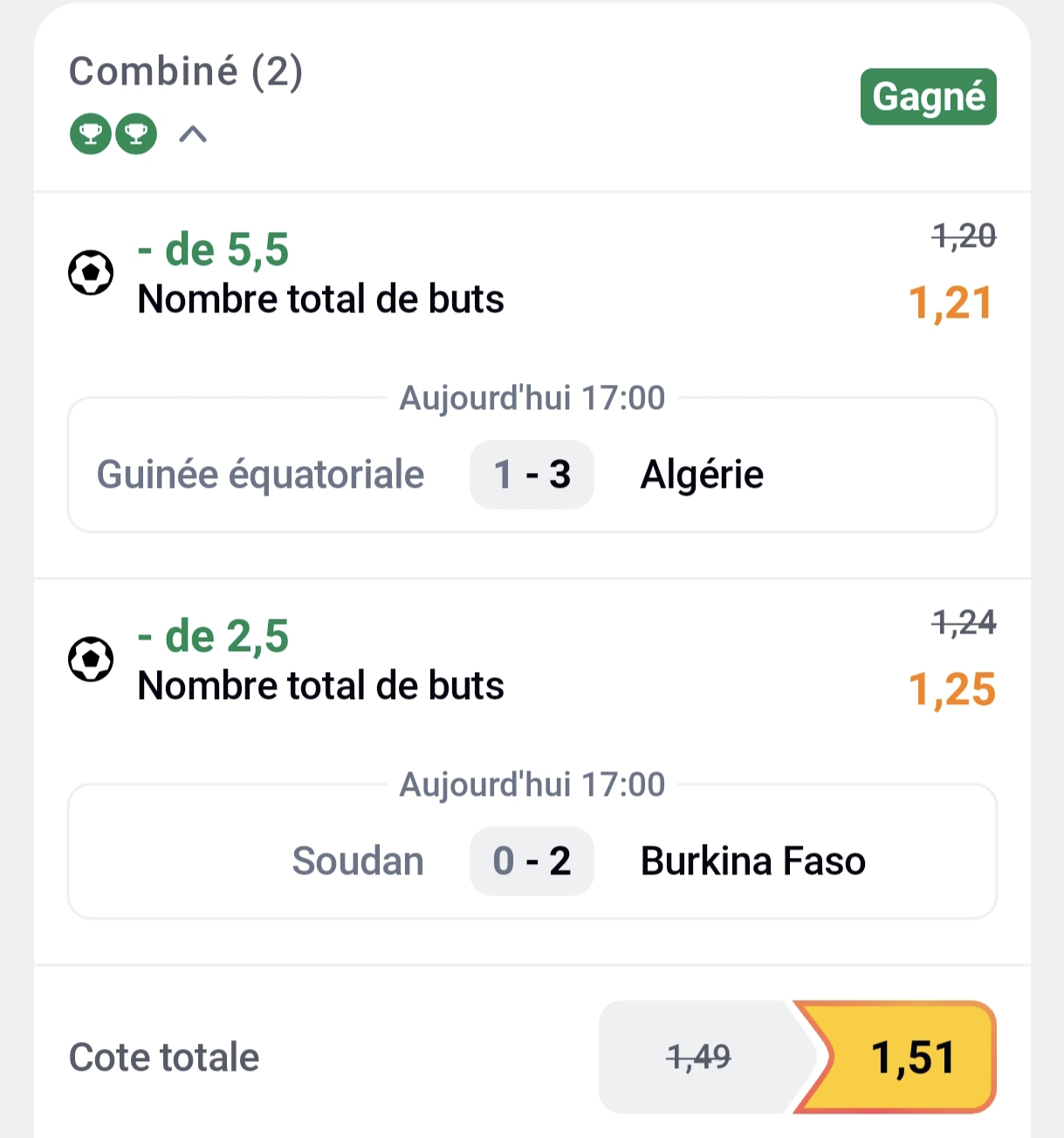Click the Cote totale label
Viewport: 1064px width, 1138px height.
pos(164,1058)
